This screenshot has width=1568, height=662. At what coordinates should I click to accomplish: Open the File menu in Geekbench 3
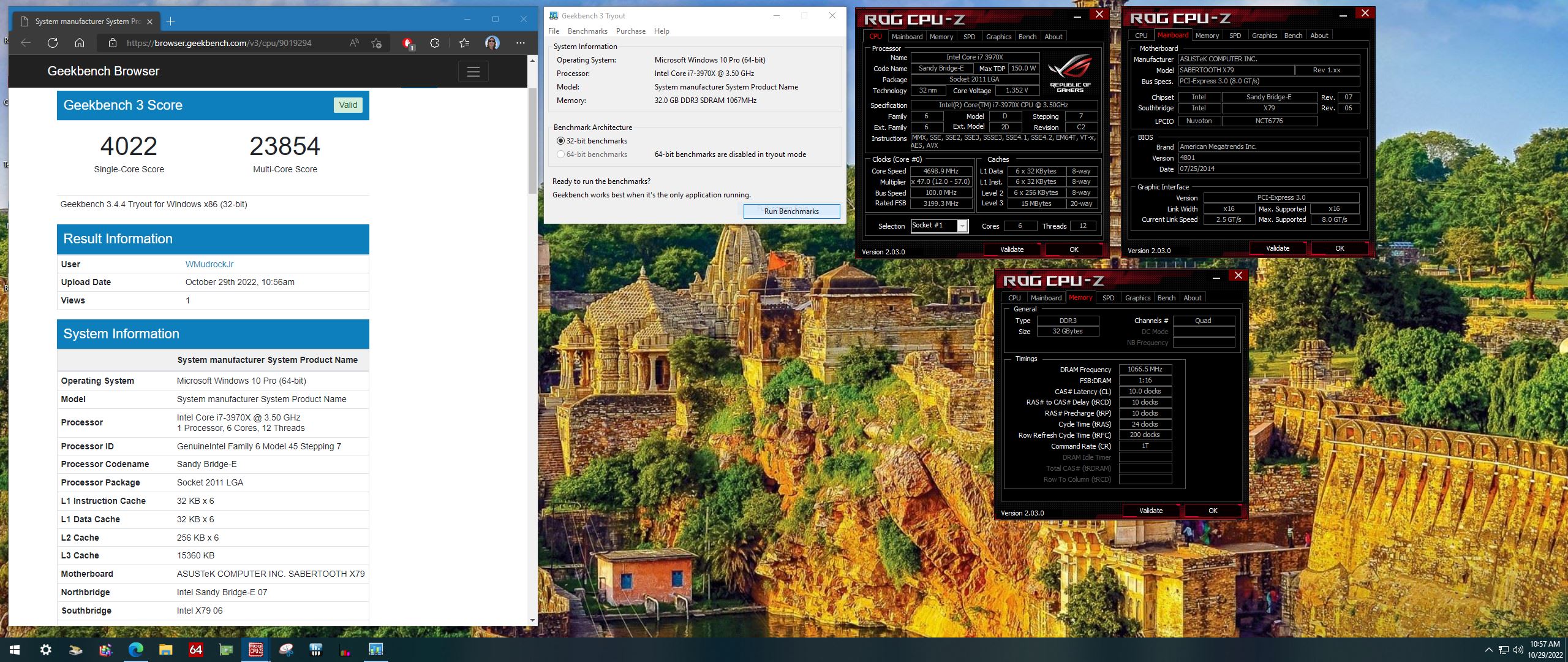click(x=554, y=31)
